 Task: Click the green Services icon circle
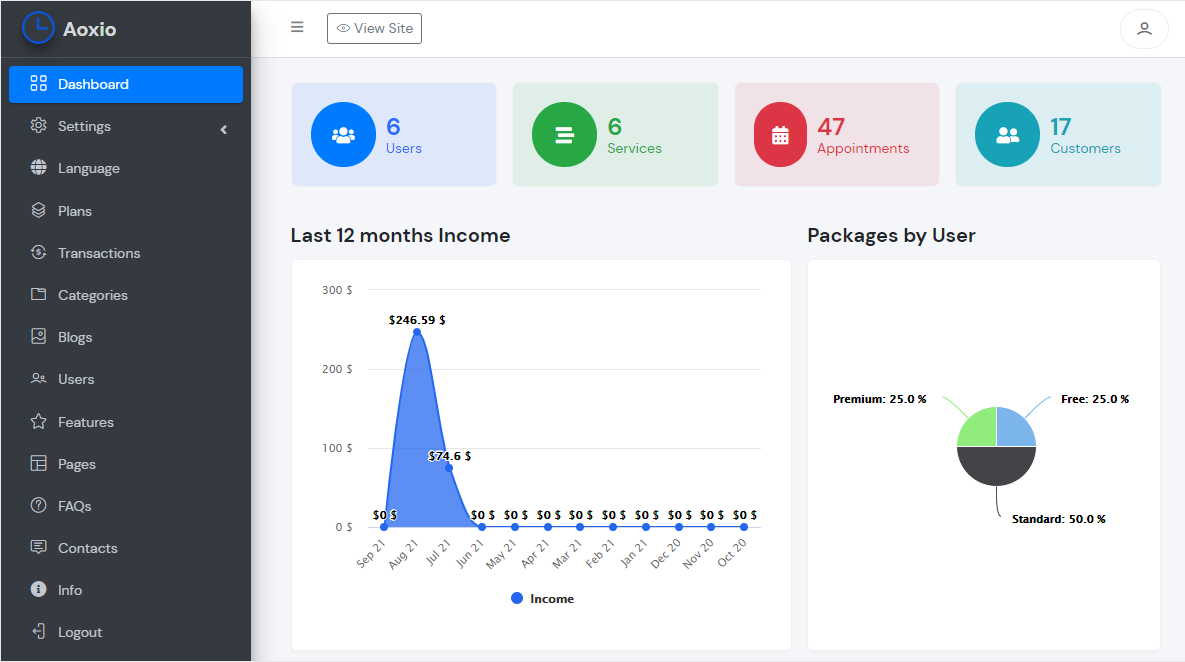pyautogui.click(x=565, y=135)
